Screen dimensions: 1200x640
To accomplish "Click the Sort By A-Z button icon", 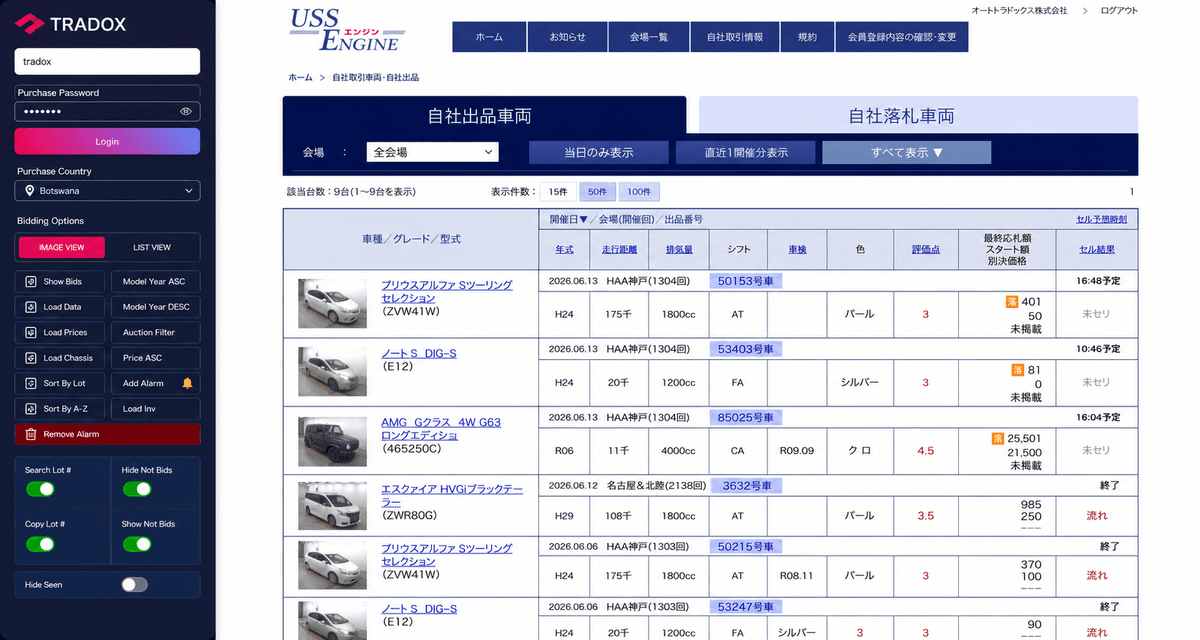I will tap(31, 409).
